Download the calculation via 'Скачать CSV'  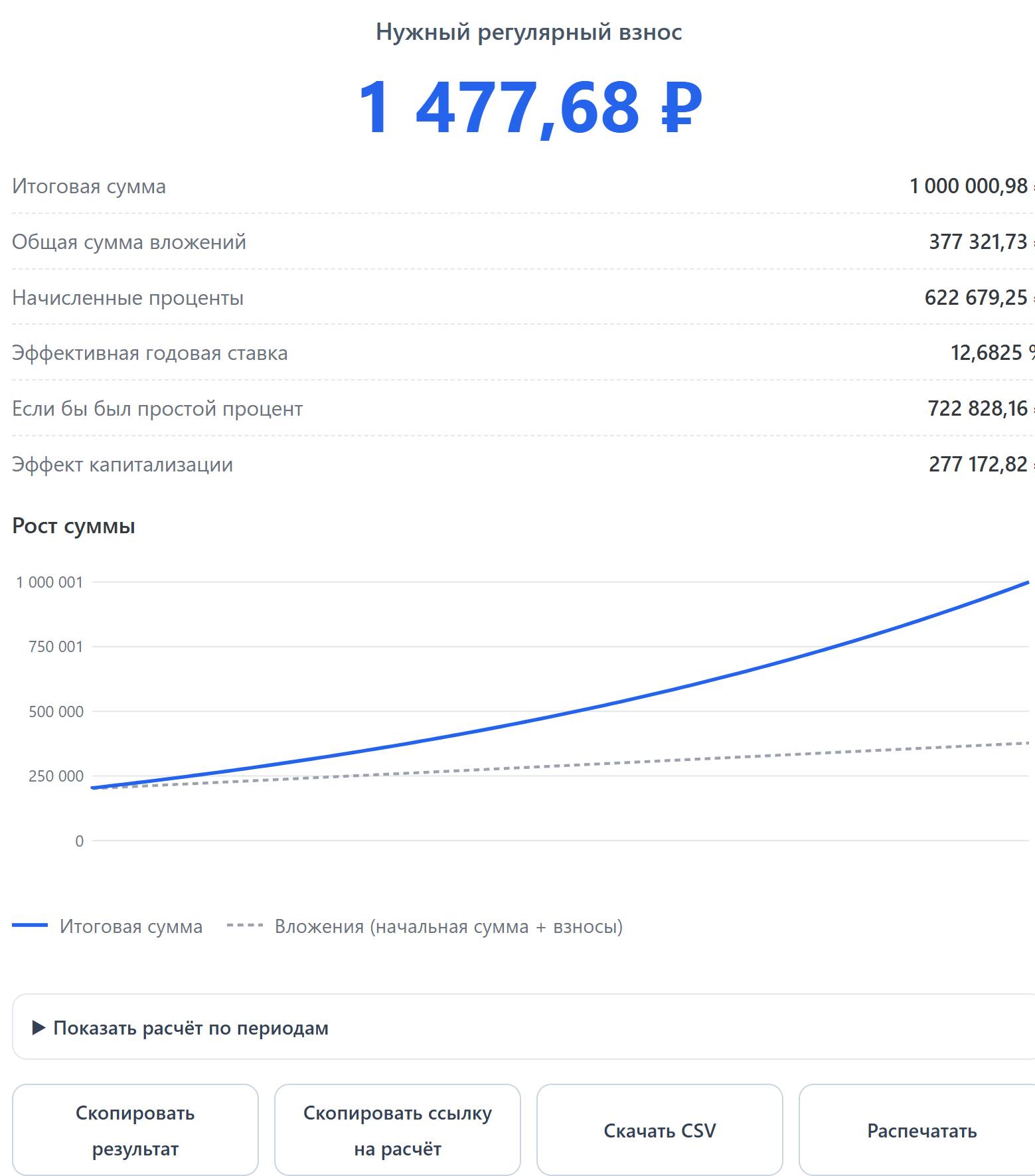coord(660,1130)
